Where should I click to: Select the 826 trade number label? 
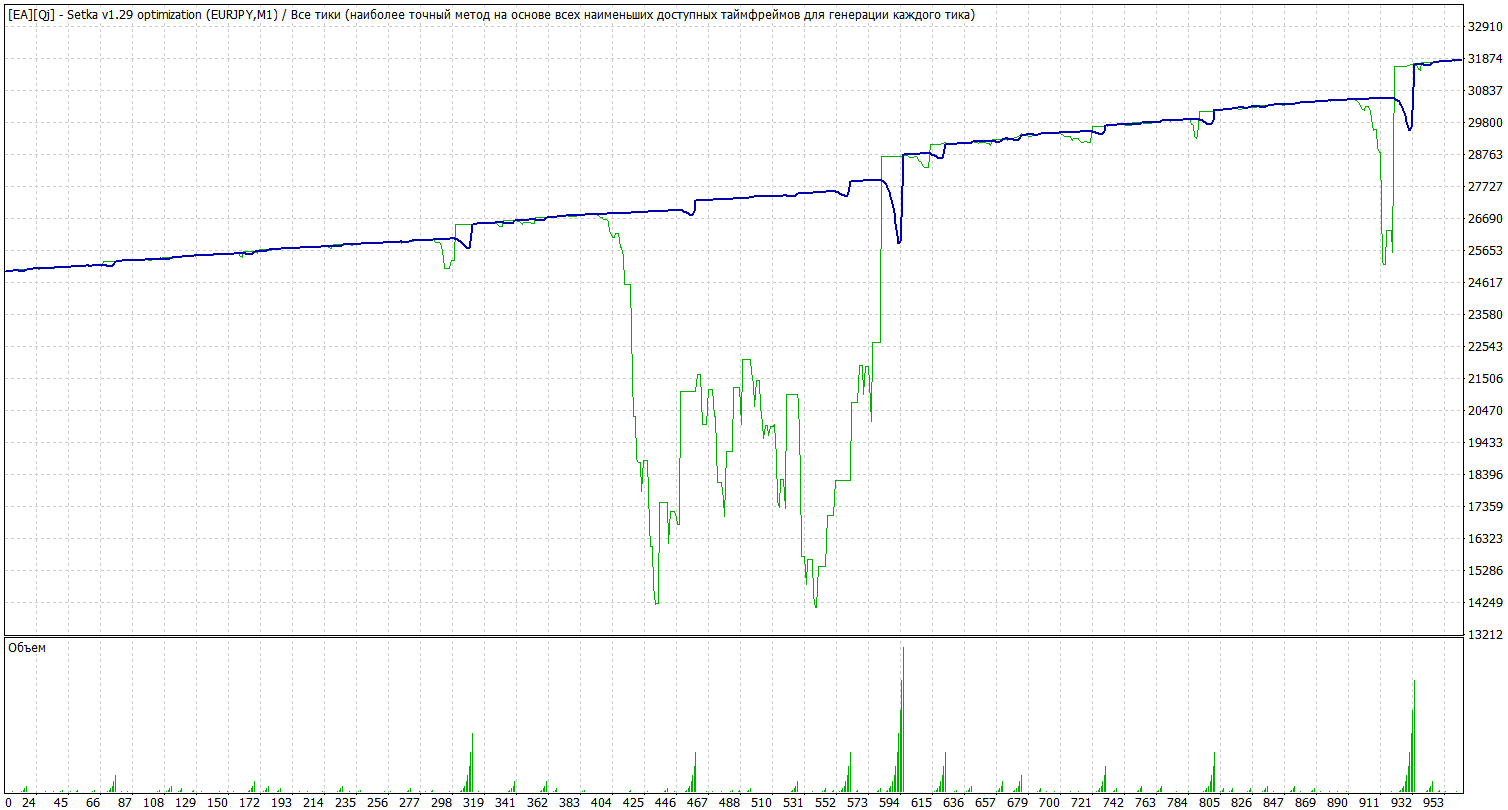1241,802
